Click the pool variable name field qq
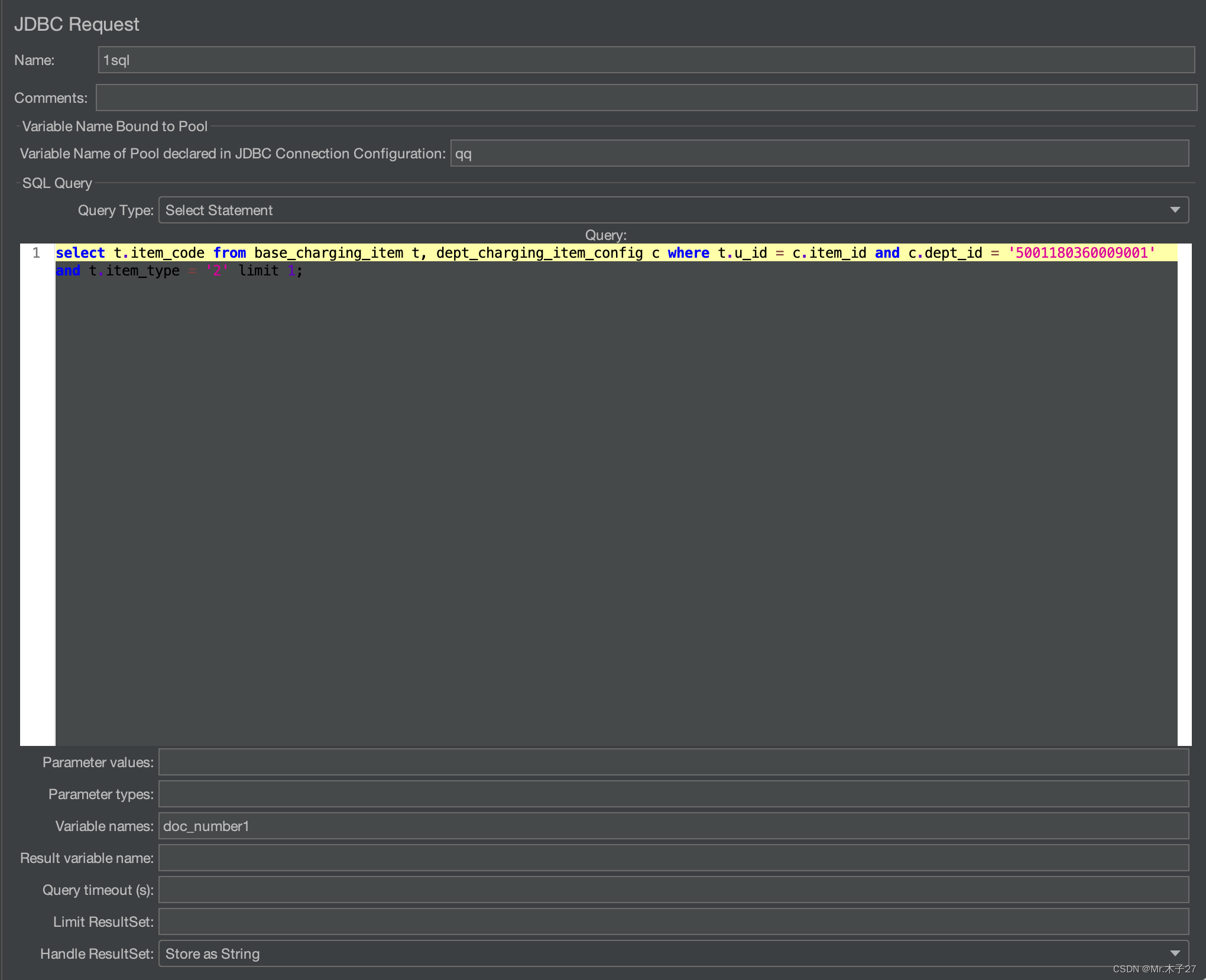The width and height of the screenshot is (1206, 980). click(x=819, y=154)
